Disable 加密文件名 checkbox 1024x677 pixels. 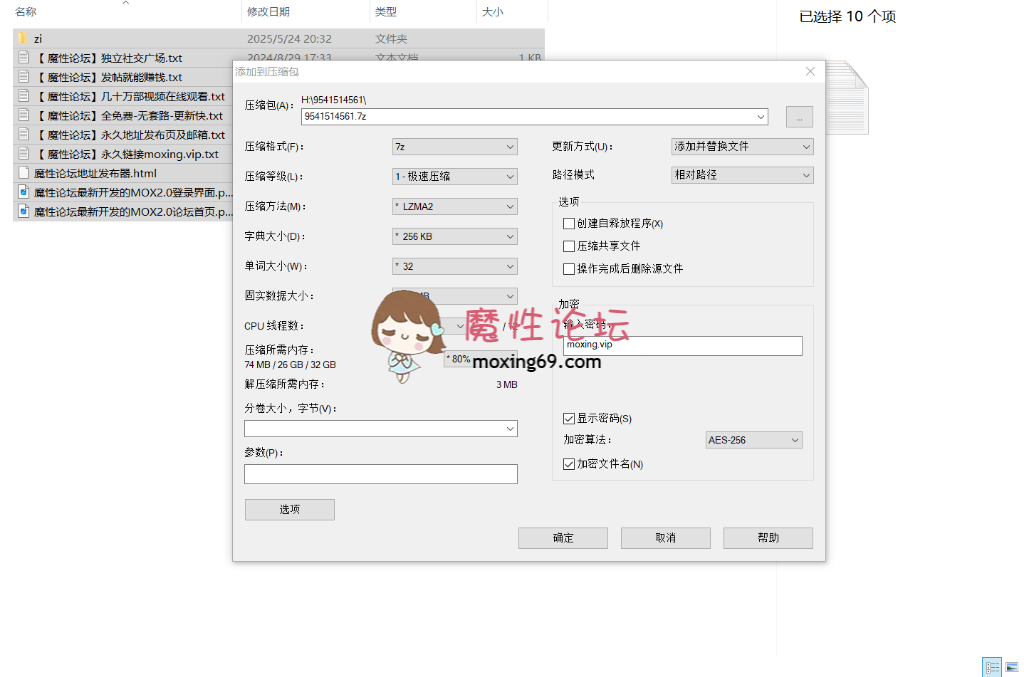click(569, 463)
